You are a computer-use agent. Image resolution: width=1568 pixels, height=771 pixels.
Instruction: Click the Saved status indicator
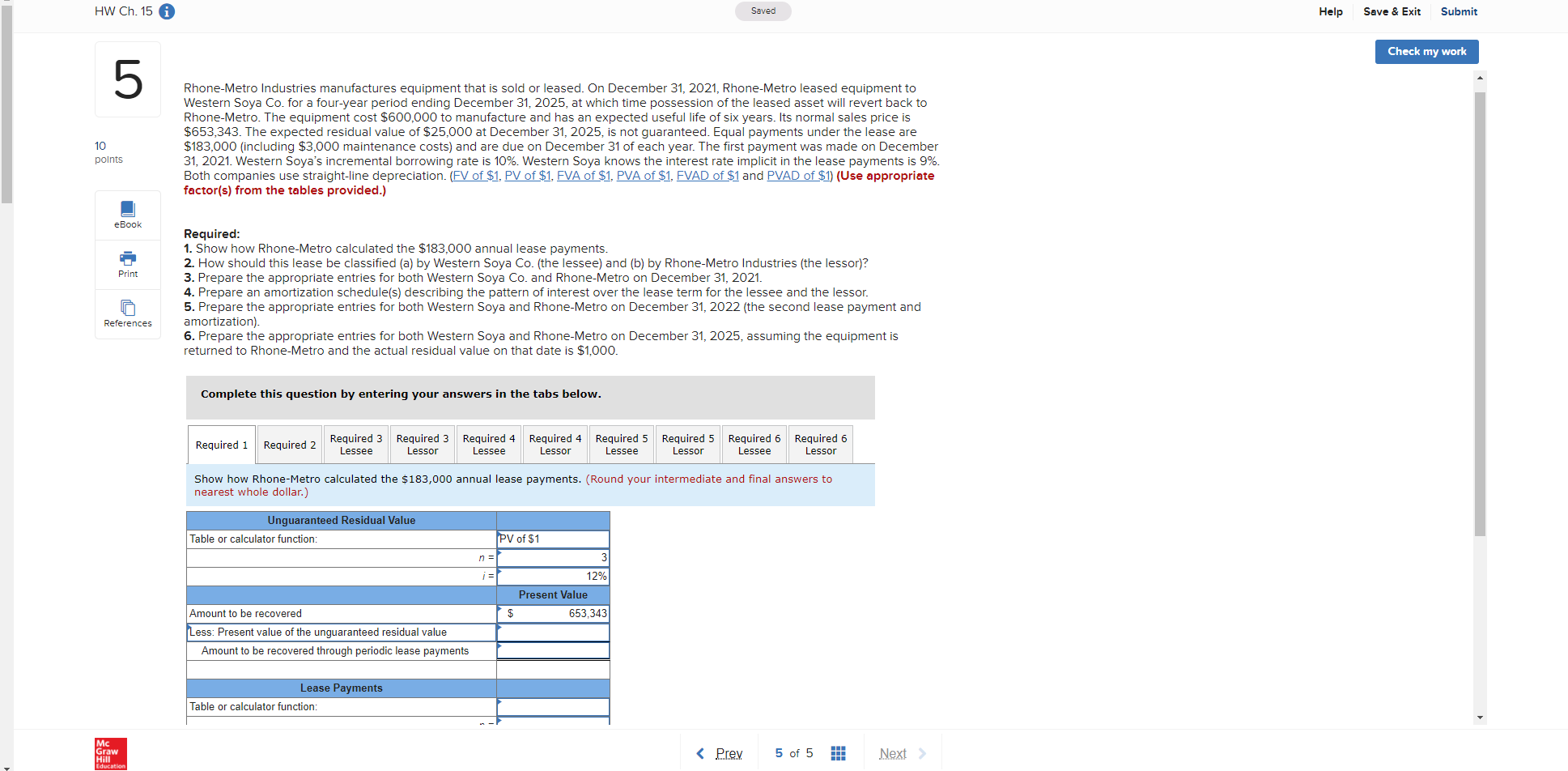763,11
